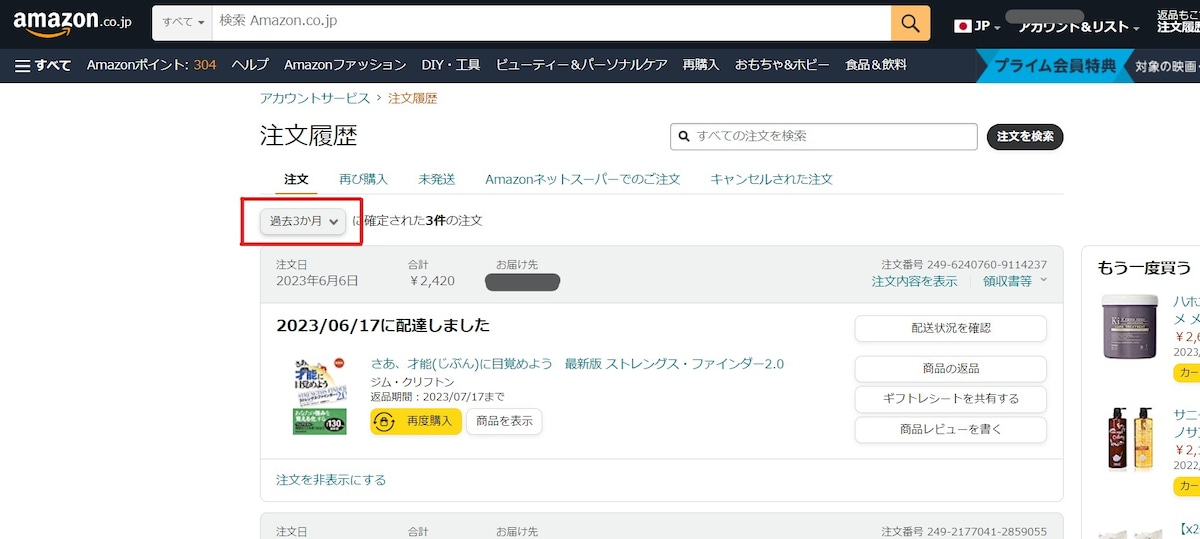Open ヘルプ in the navigation bar
The height and width of the screenshot is (539, 1200).
coord(250,65)
